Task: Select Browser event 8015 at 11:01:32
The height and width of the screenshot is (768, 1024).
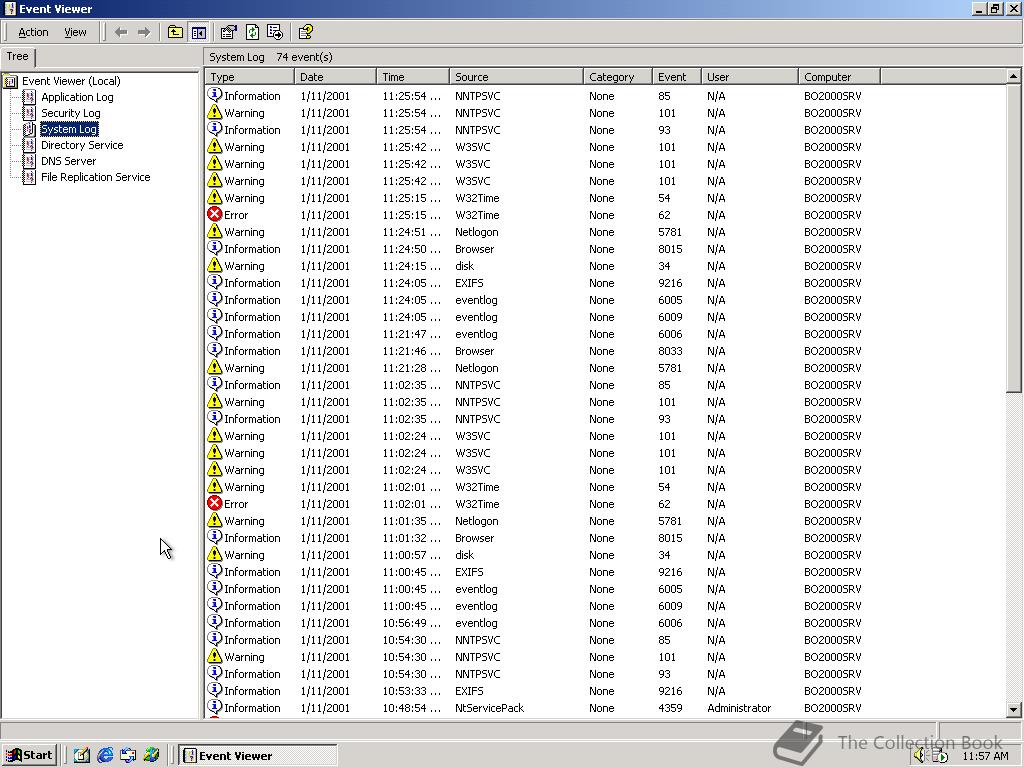Action: coord(543,538)
